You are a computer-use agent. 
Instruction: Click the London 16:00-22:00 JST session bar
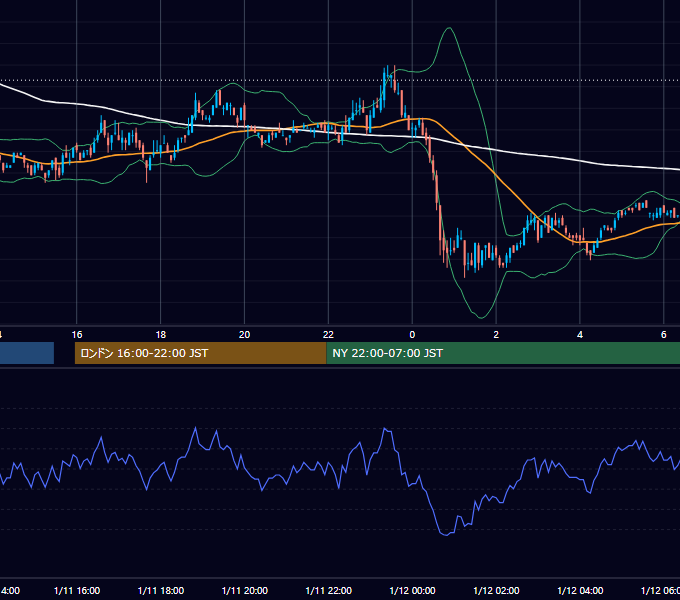200,353
